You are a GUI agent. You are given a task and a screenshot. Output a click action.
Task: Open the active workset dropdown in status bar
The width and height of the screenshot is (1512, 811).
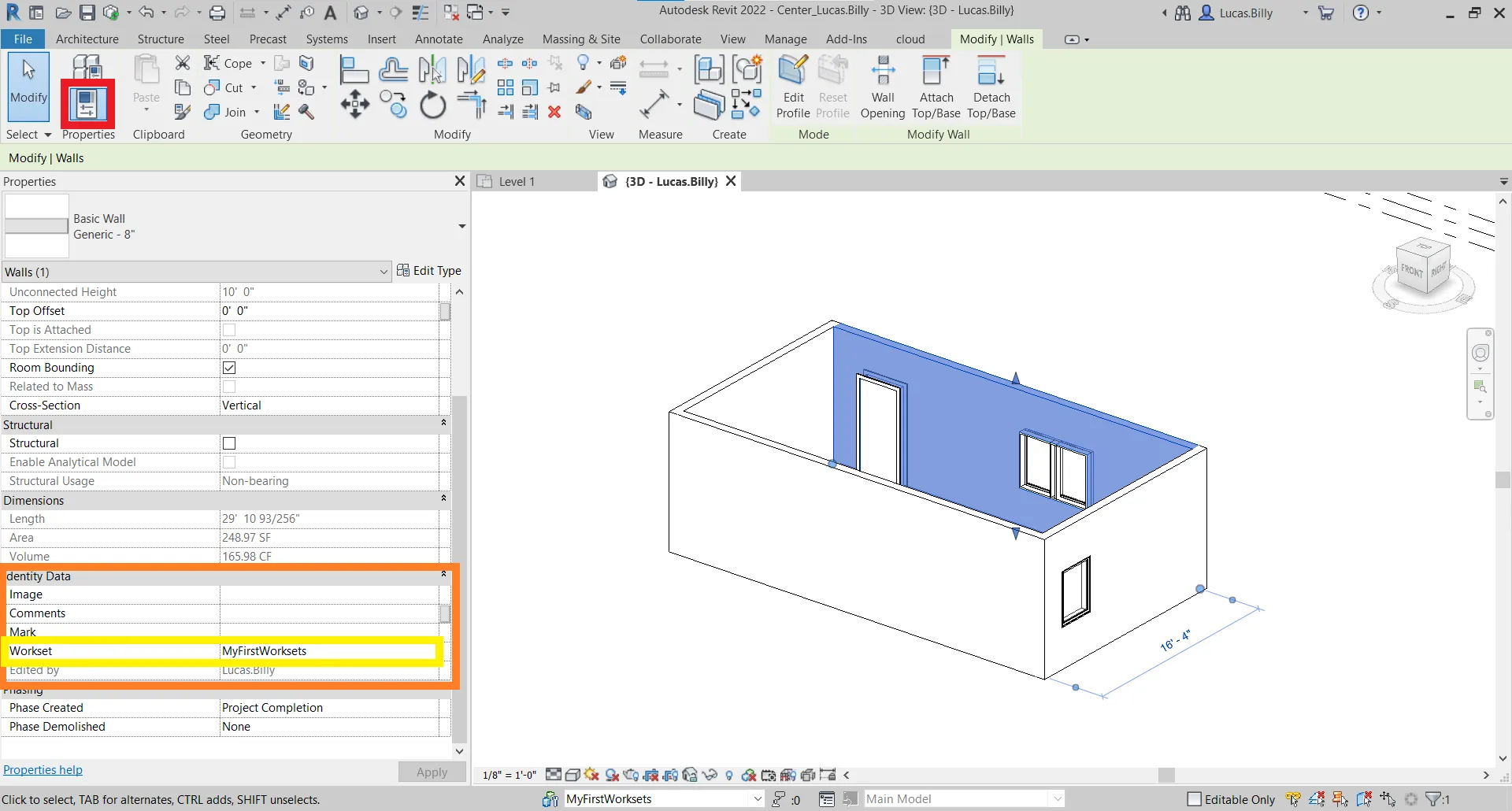[757, 799]
